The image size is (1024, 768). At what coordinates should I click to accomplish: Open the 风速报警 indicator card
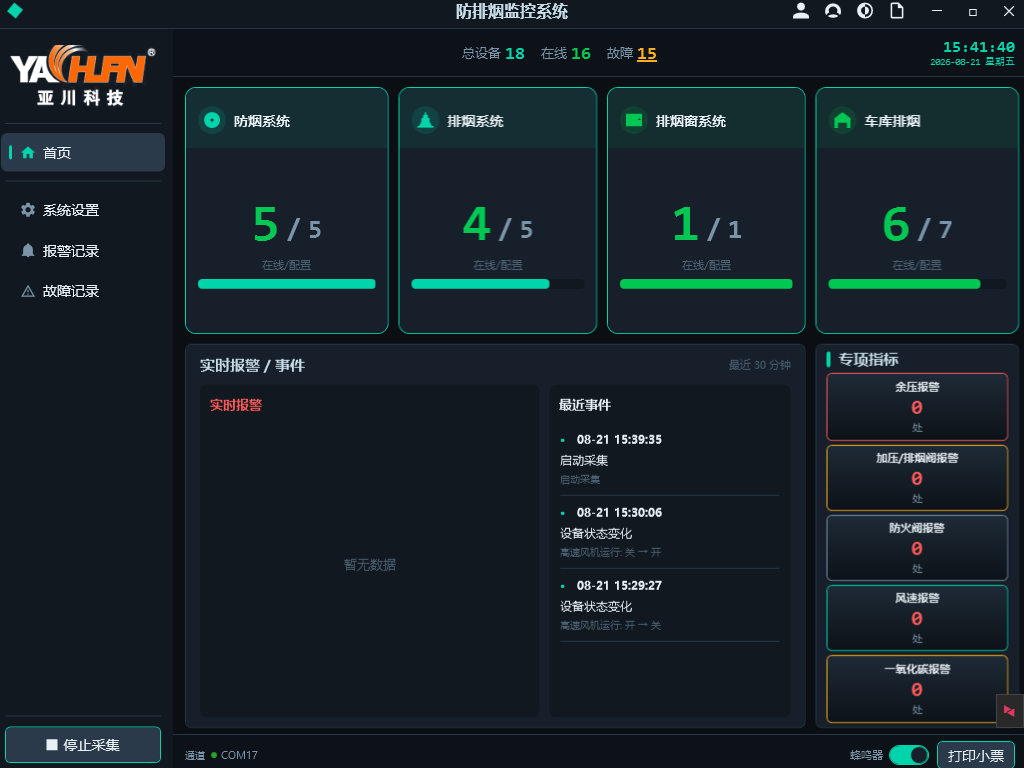pyautogui.click(x=917, y=618)
